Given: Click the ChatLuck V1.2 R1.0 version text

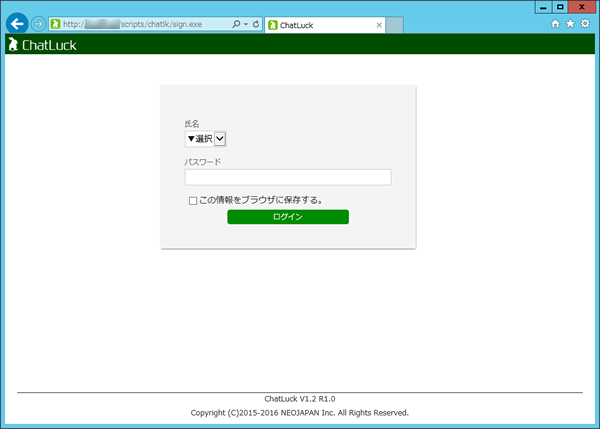Looking at the screenshot, I should pyautogui.click(x=300, y=399).
